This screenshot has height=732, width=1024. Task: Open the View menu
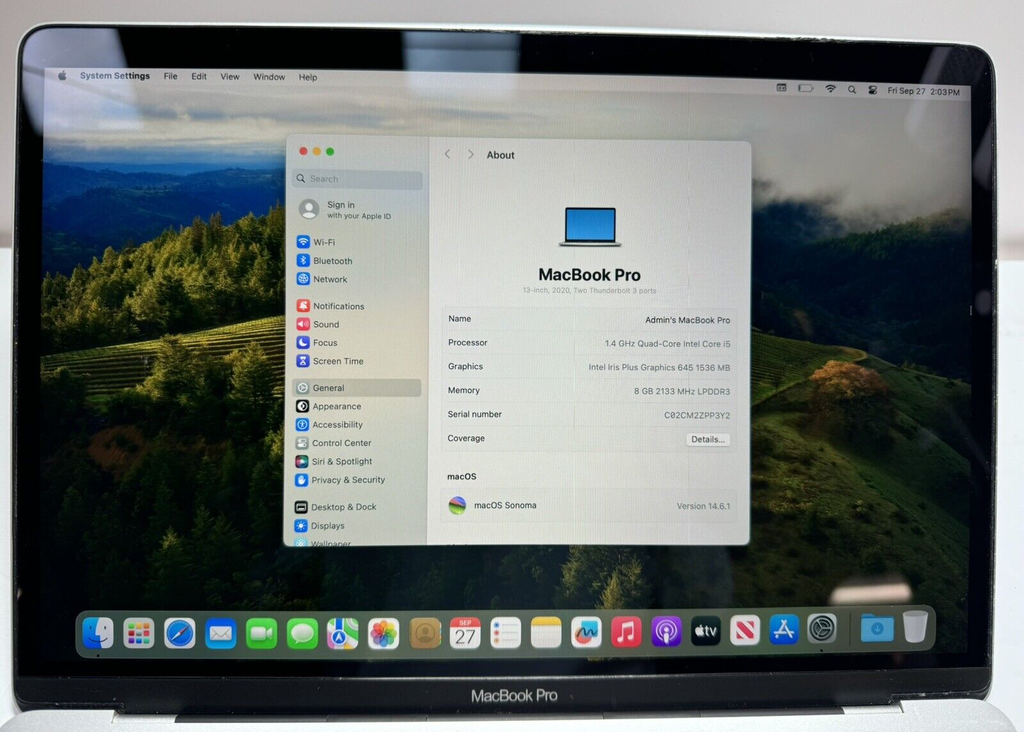click(230, 76)
